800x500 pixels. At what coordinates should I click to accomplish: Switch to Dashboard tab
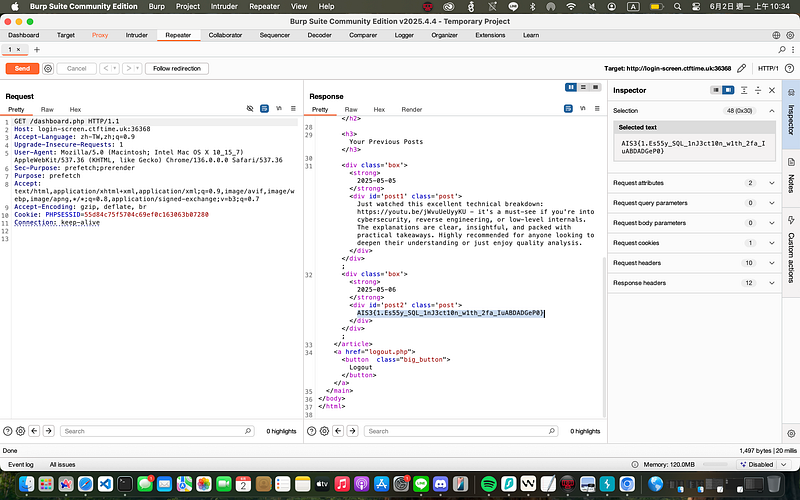pos(23,35)
